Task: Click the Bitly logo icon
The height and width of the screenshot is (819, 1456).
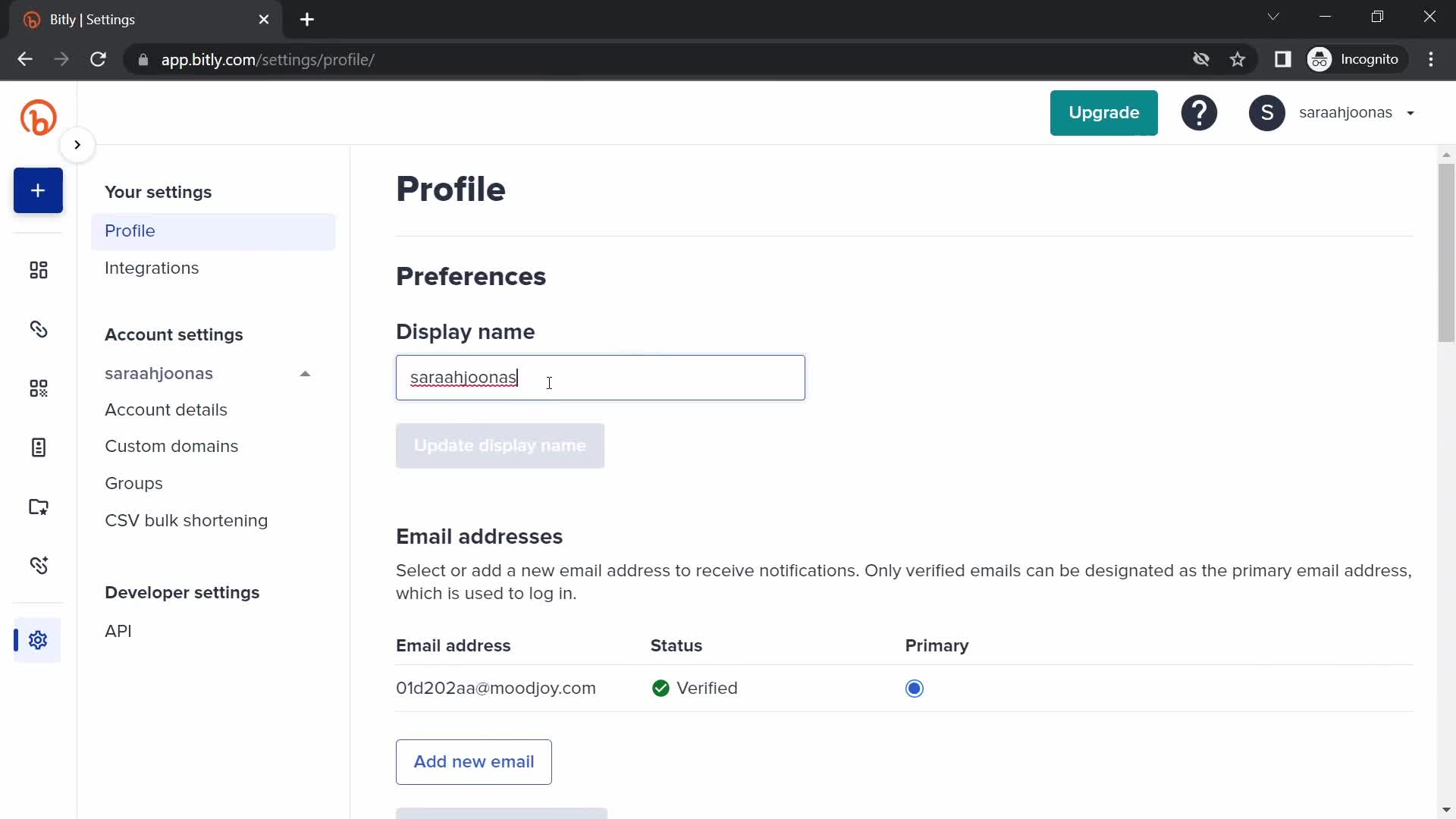Action: (38, 118)
